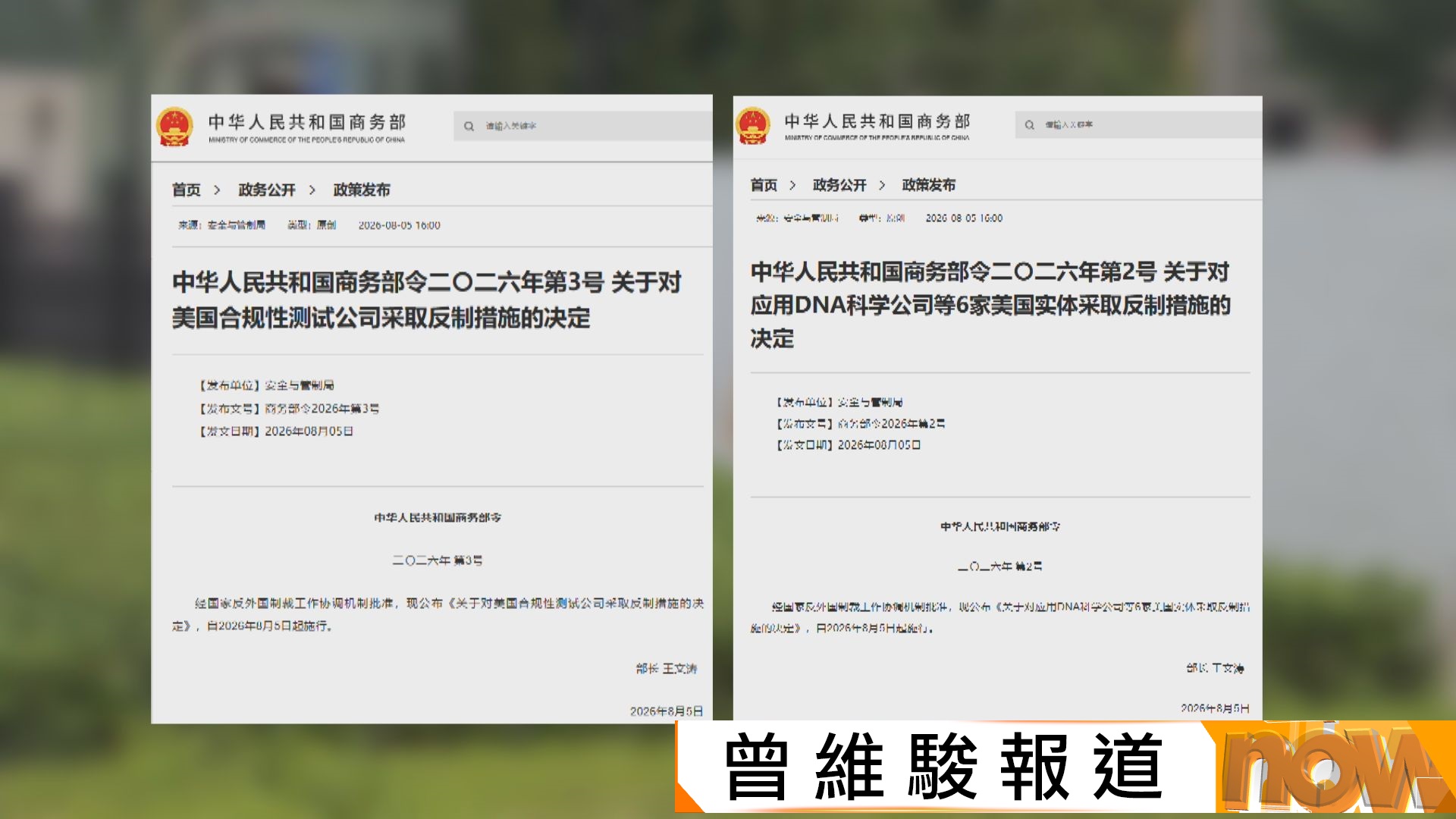Viewport: 1456px width, 819px height.
Task: Focus the left page's search keyword field
Action: (582, 126)
